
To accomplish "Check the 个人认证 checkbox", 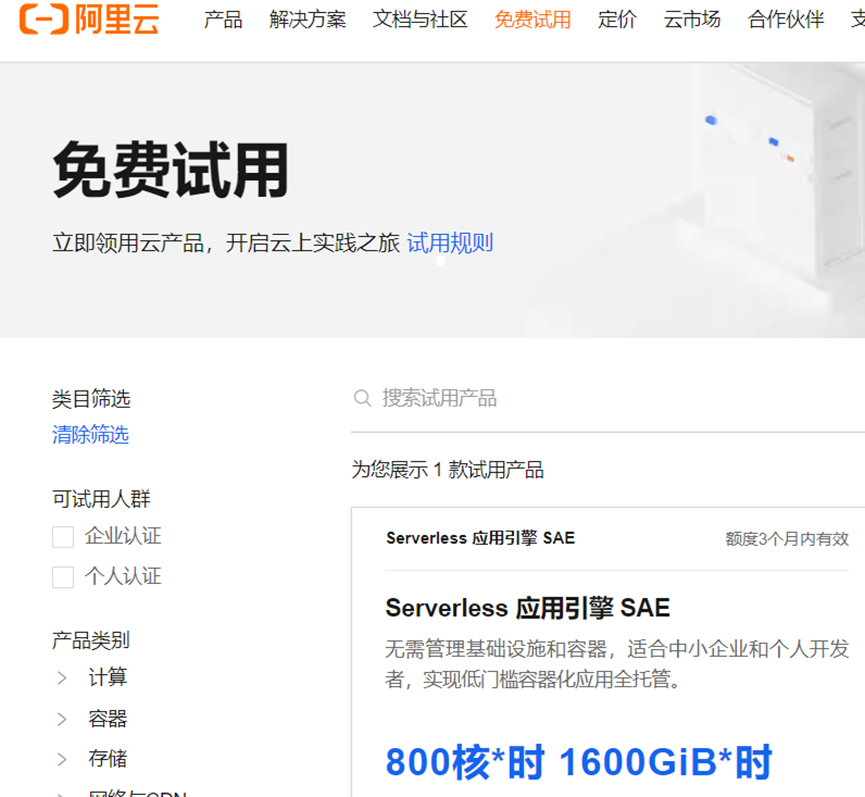I will pos(63,577).
